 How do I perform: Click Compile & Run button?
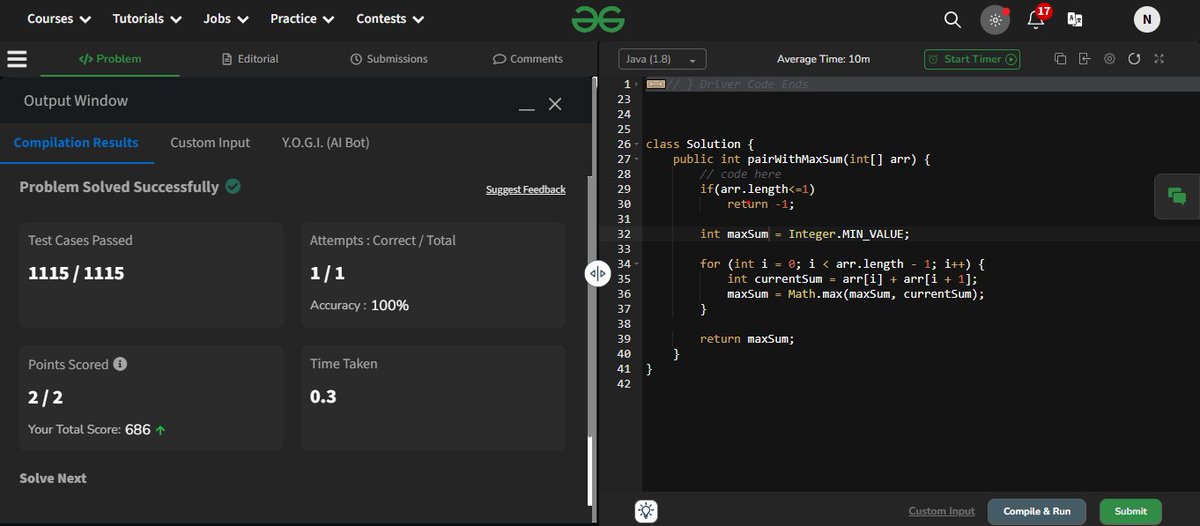click(1037, 511)
